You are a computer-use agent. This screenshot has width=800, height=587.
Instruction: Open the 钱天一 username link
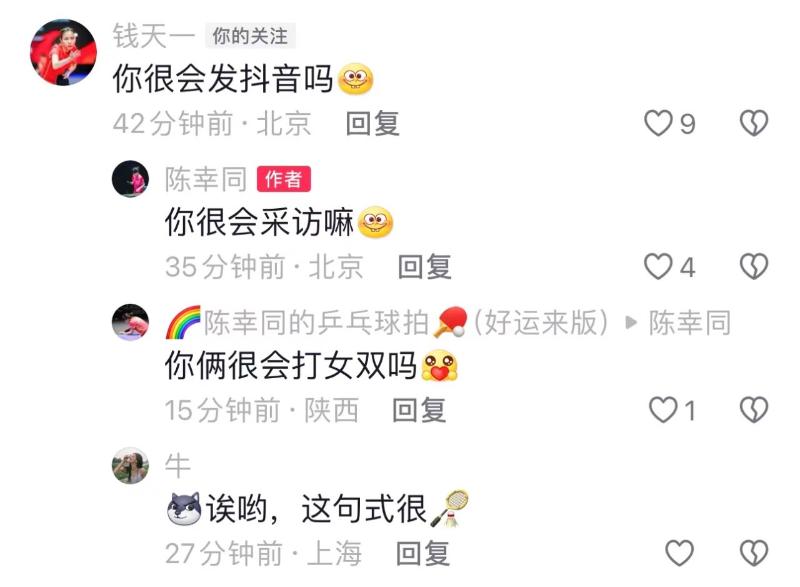tap(154, 36)
